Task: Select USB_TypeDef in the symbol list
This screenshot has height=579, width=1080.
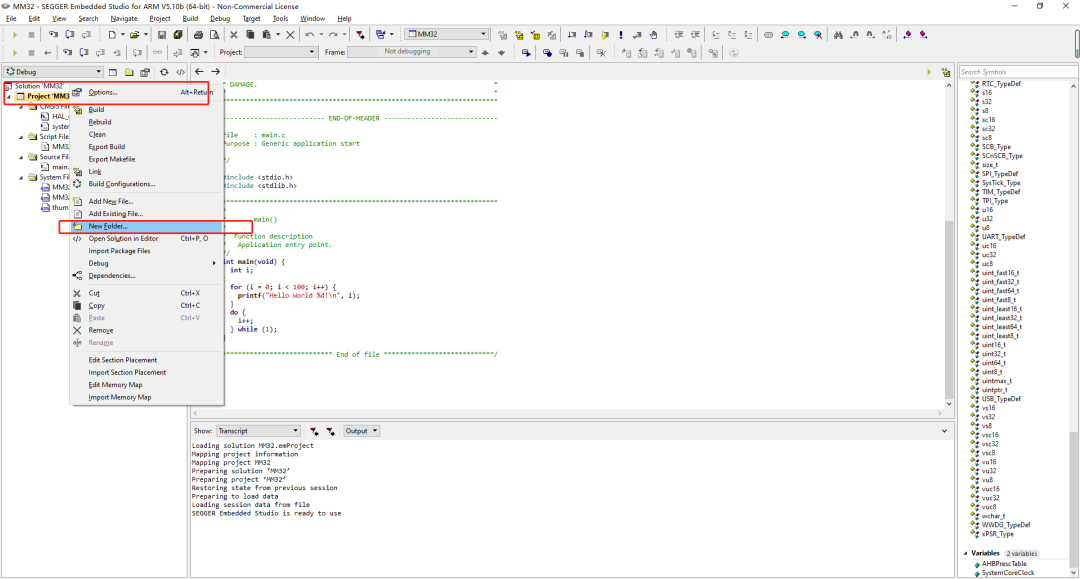Action: (x=1001, y=399)
